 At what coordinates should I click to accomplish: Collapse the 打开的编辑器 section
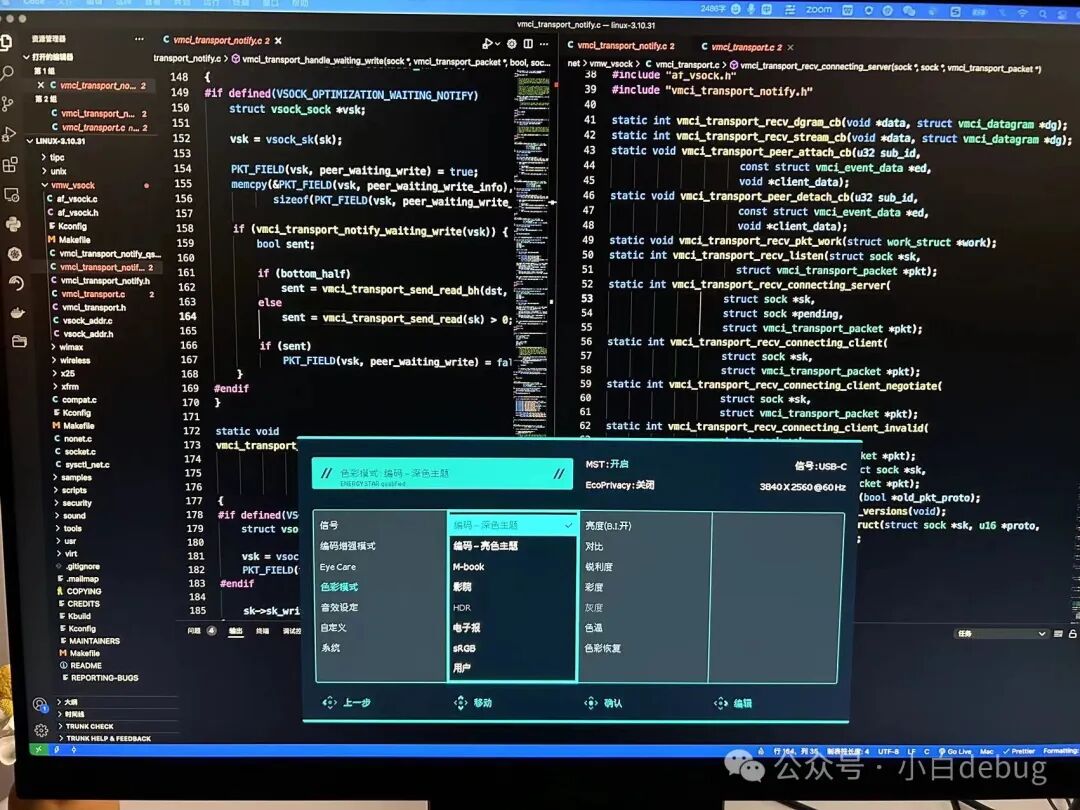coord(48,57)
